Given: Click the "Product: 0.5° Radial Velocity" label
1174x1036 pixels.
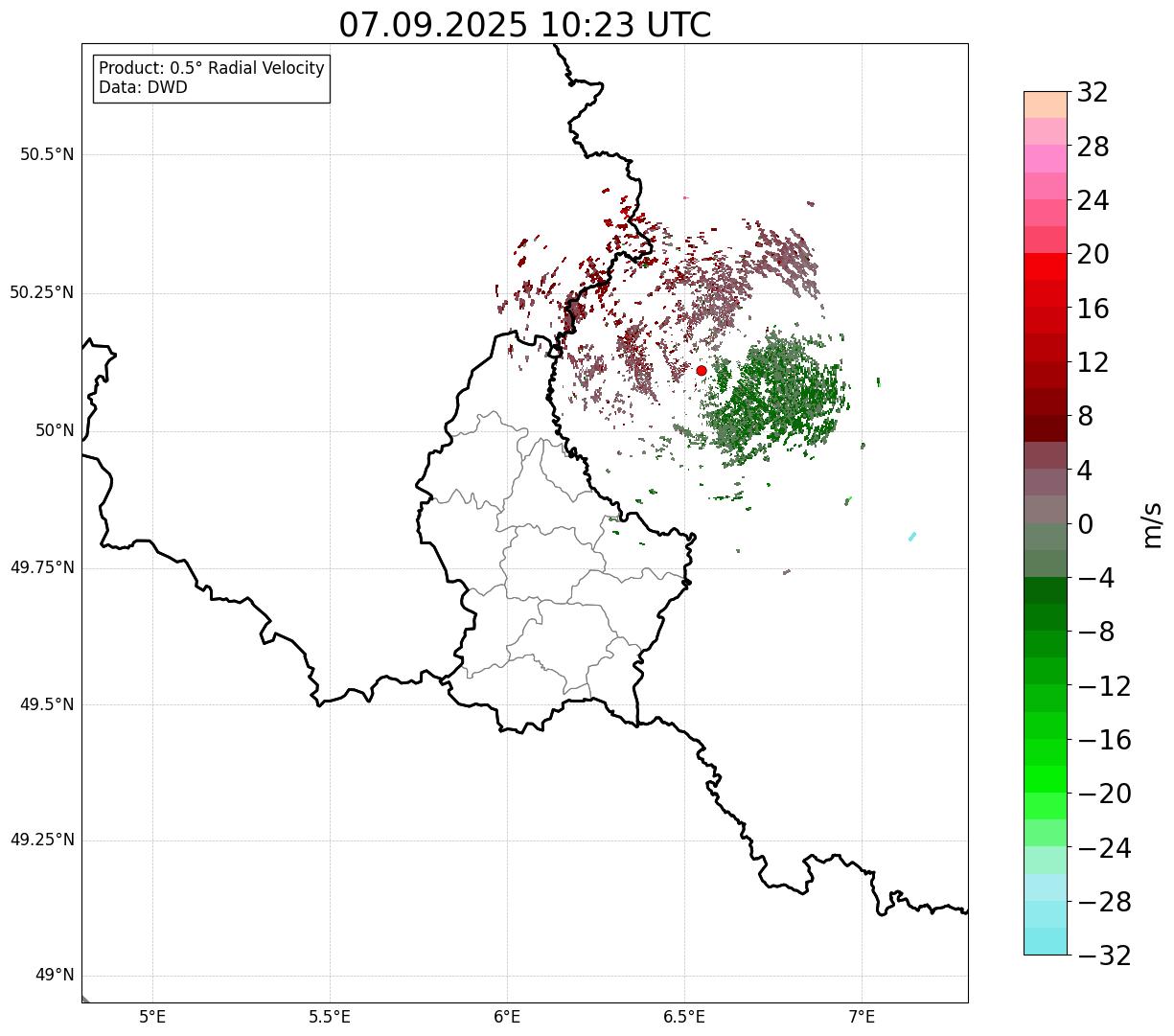Looking at the screenshot, I should [x=212, y=69].
